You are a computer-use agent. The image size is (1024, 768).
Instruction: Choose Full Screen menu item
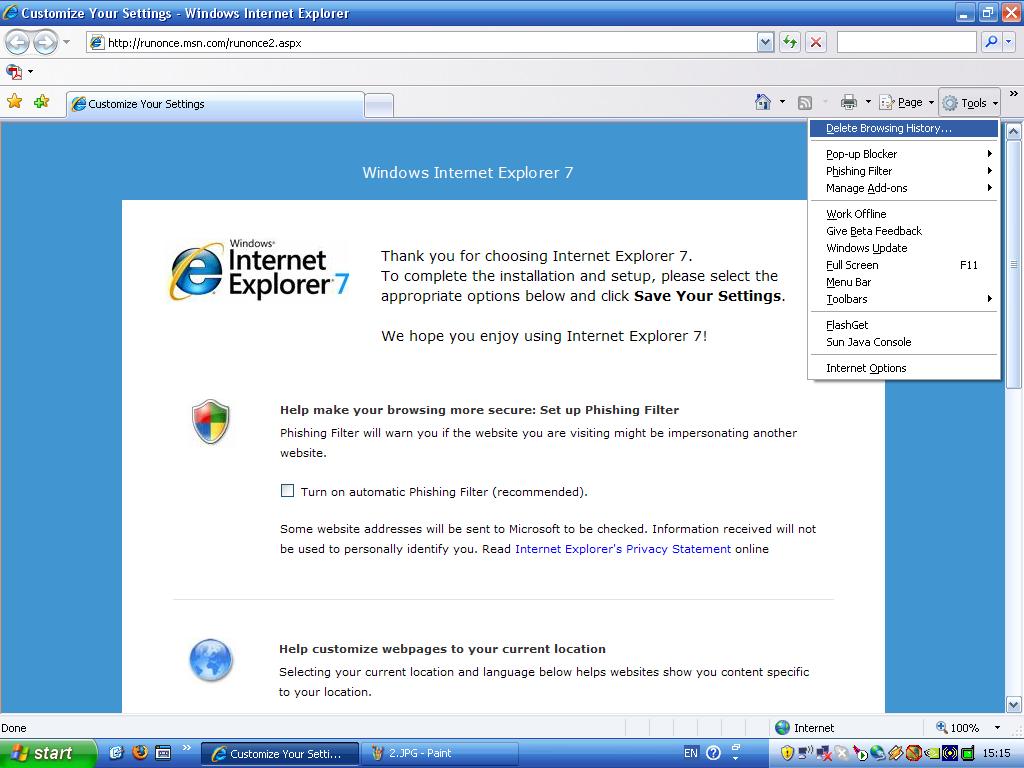[x=904, y=265]
